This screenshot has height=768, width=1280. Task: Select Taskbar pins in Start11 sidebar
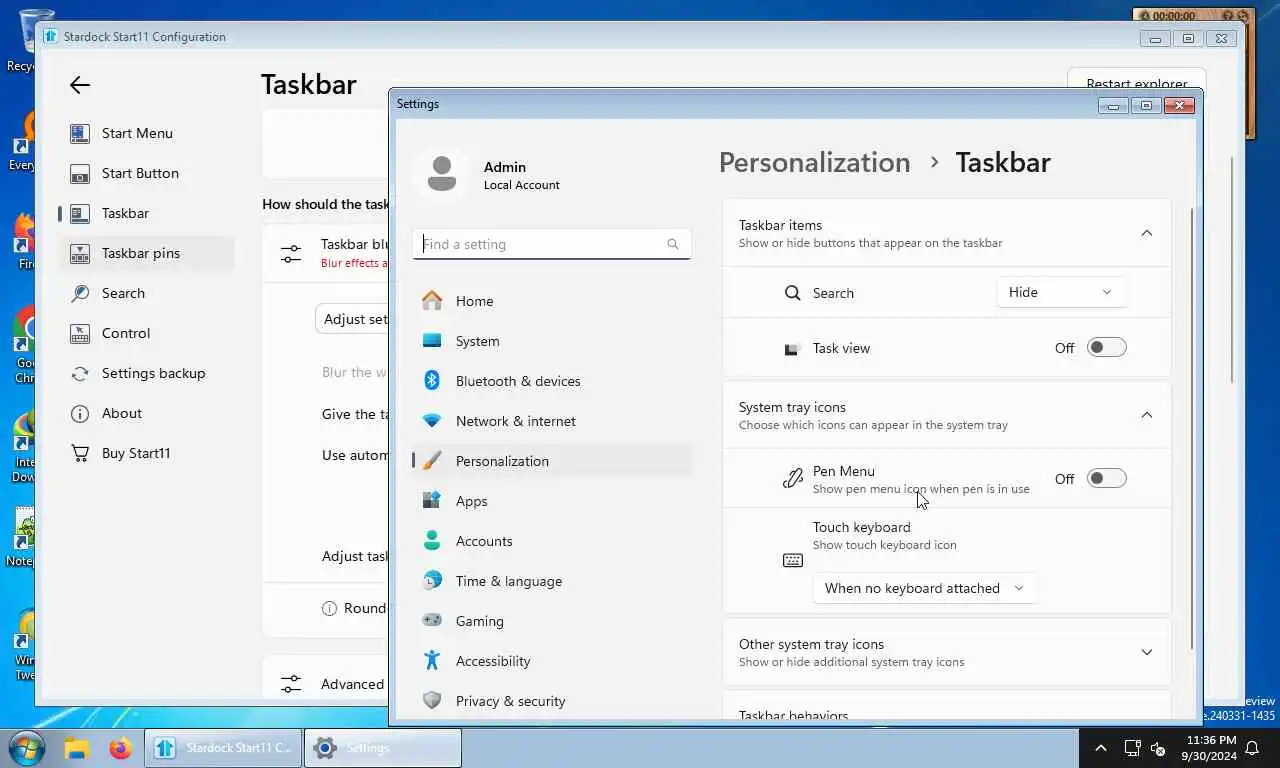(147, 253)
